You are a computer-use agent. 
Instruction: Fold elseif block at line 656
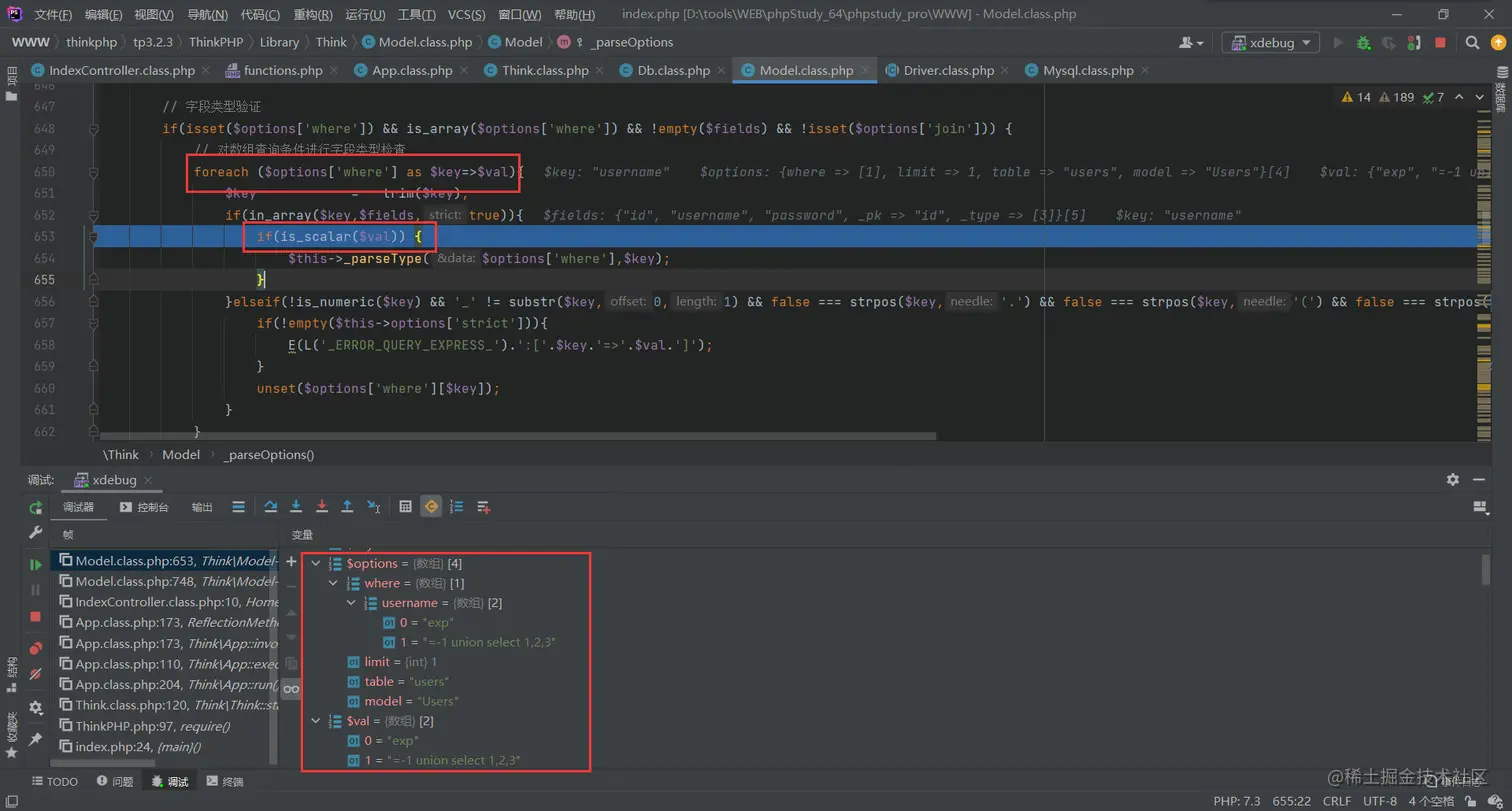[x=93, y=302]
